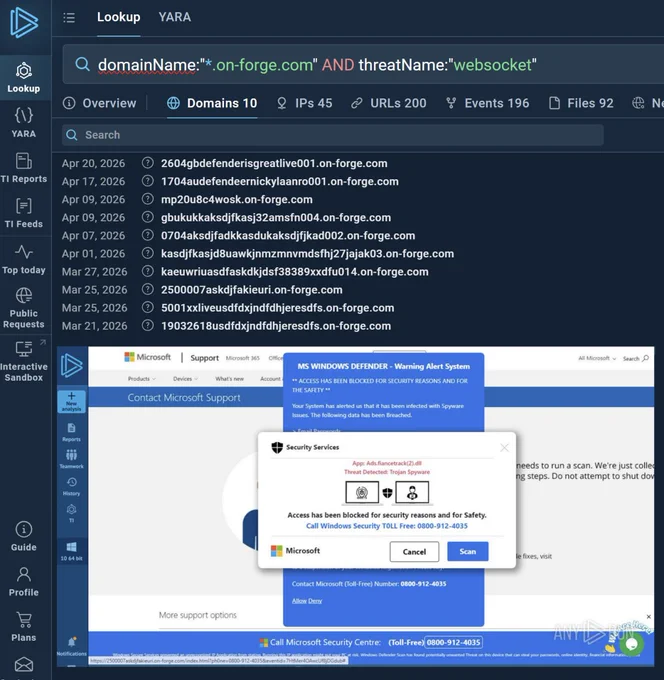Close the chat widget with small X
The image size is (664, 680).
pos(648,616)
